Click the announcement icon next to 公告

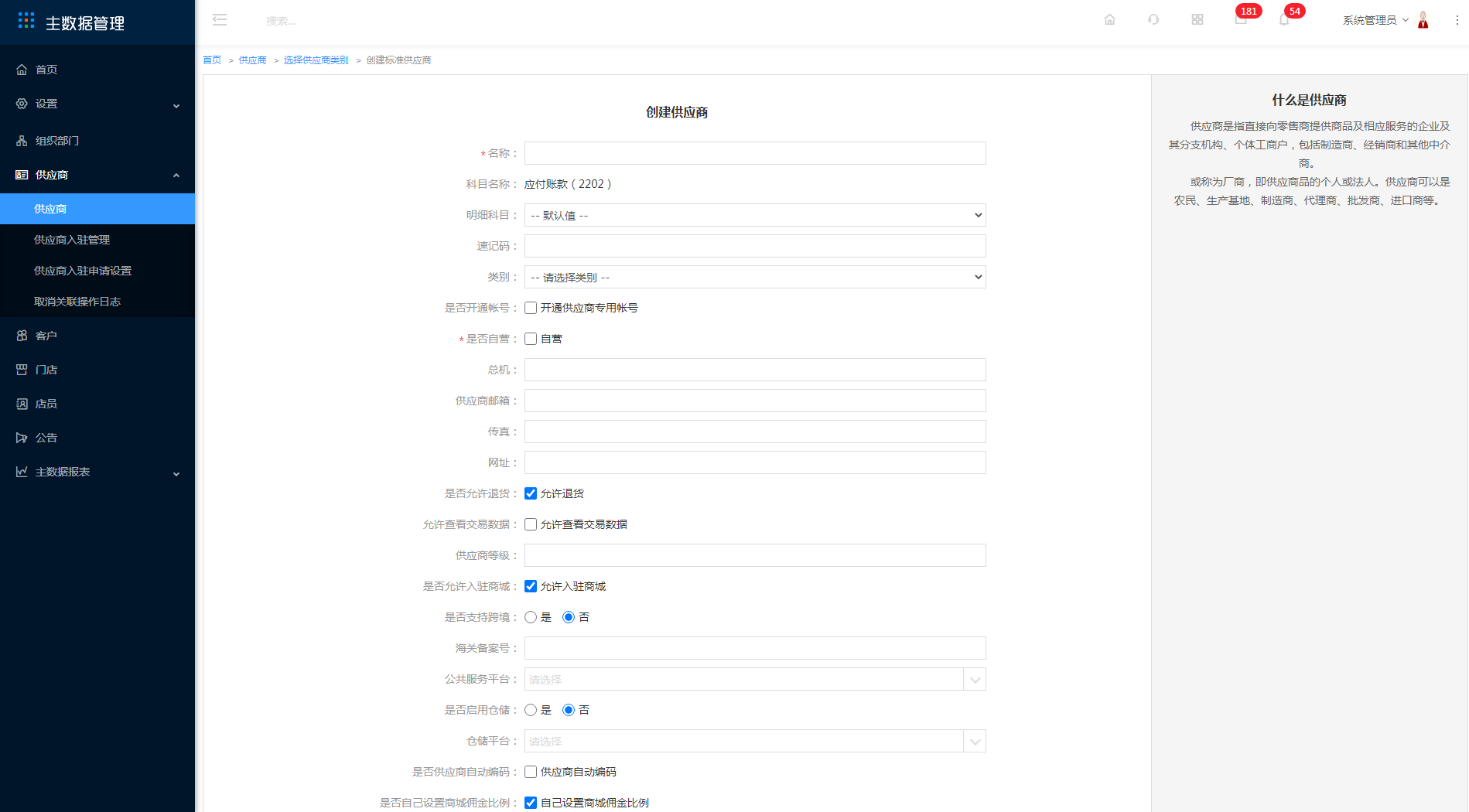click(x=22, y=438)
